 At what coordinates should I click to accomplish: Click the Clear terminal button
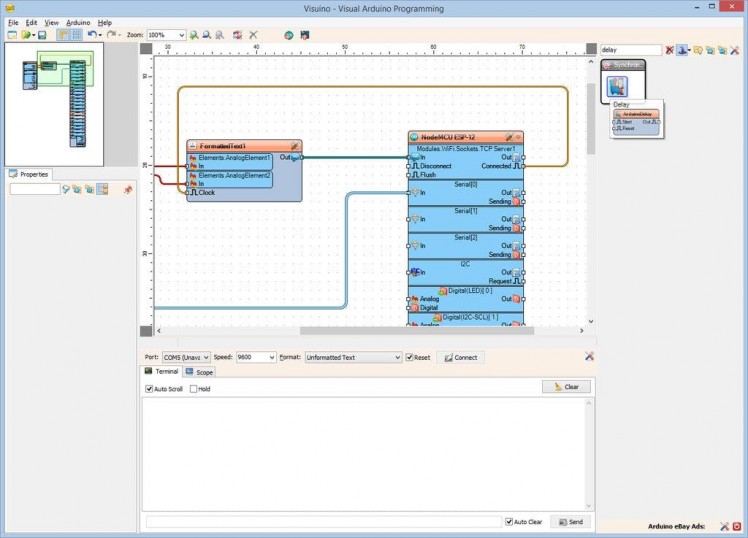566,387
